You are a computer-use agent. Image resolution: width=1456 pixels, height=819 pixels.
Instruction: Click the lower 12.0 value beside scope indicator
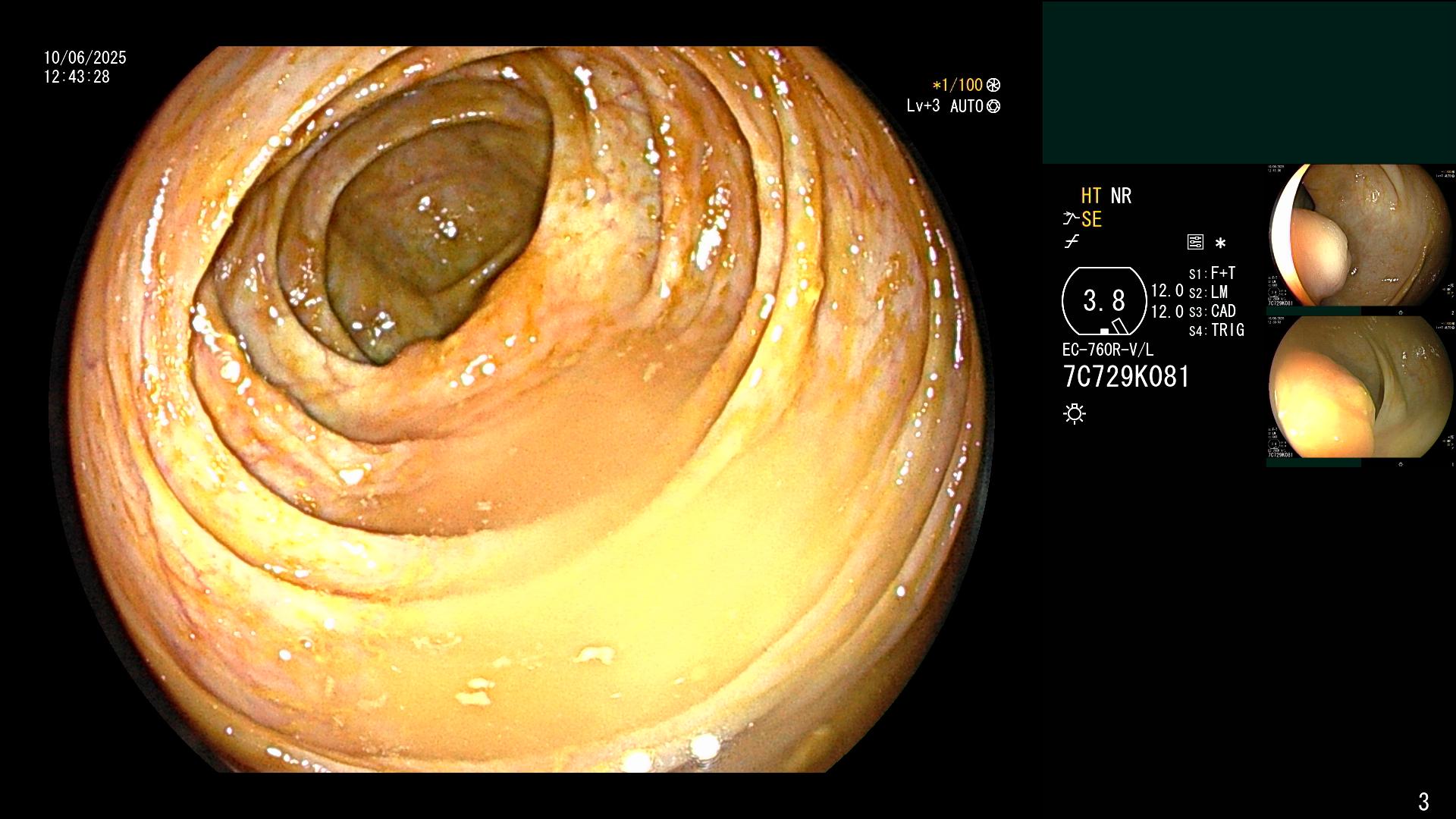pos(1167,311)
